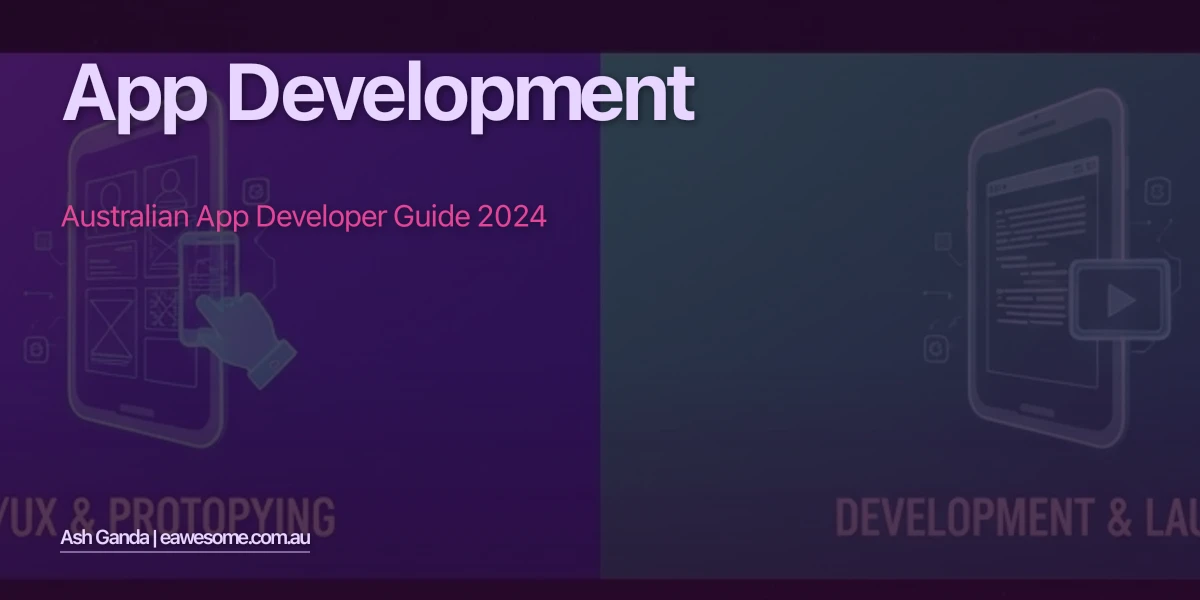Image resolution: width=1200 pixels, height=600 pixels.
Task: Click the QR pattern card on the left phone
Action: tap(160, 307)
